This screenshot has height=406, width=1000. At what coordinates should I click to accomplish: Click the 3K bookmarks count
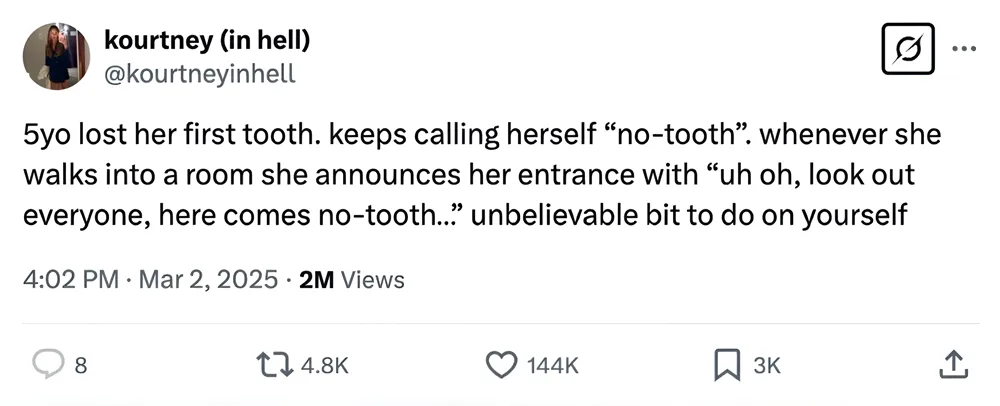[766, 366]
